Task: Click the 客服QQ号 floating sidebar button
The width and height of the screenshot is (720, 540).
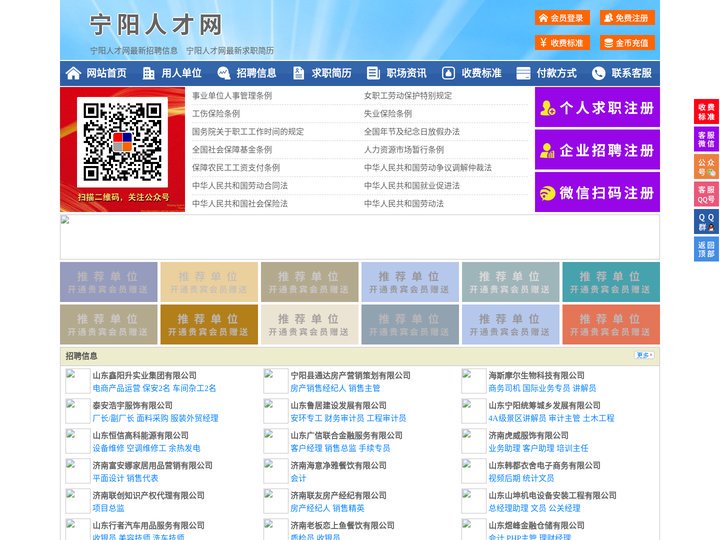Action: [x=706, y=194]
